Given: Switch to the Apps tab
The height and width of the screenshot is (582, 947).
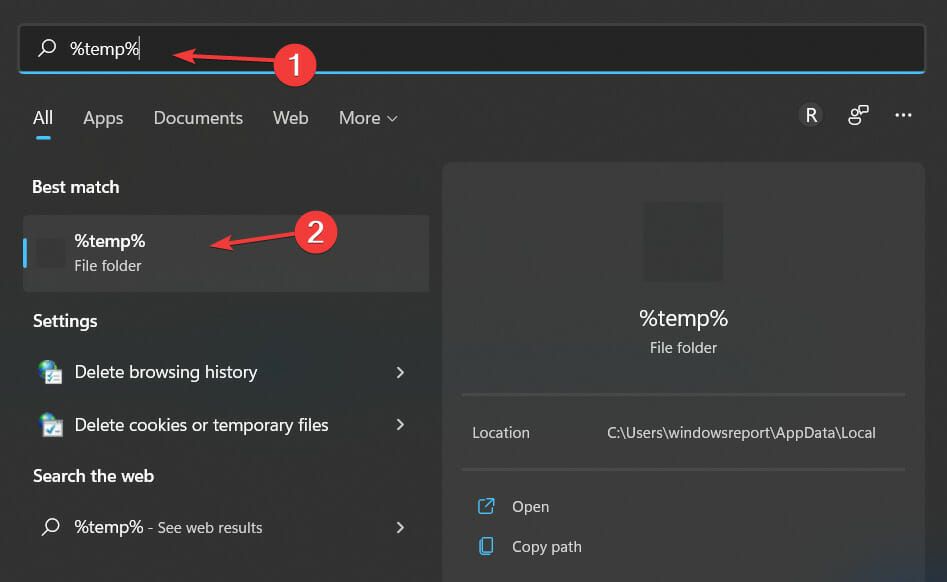Looking at the screenshot, I should 103,118.
